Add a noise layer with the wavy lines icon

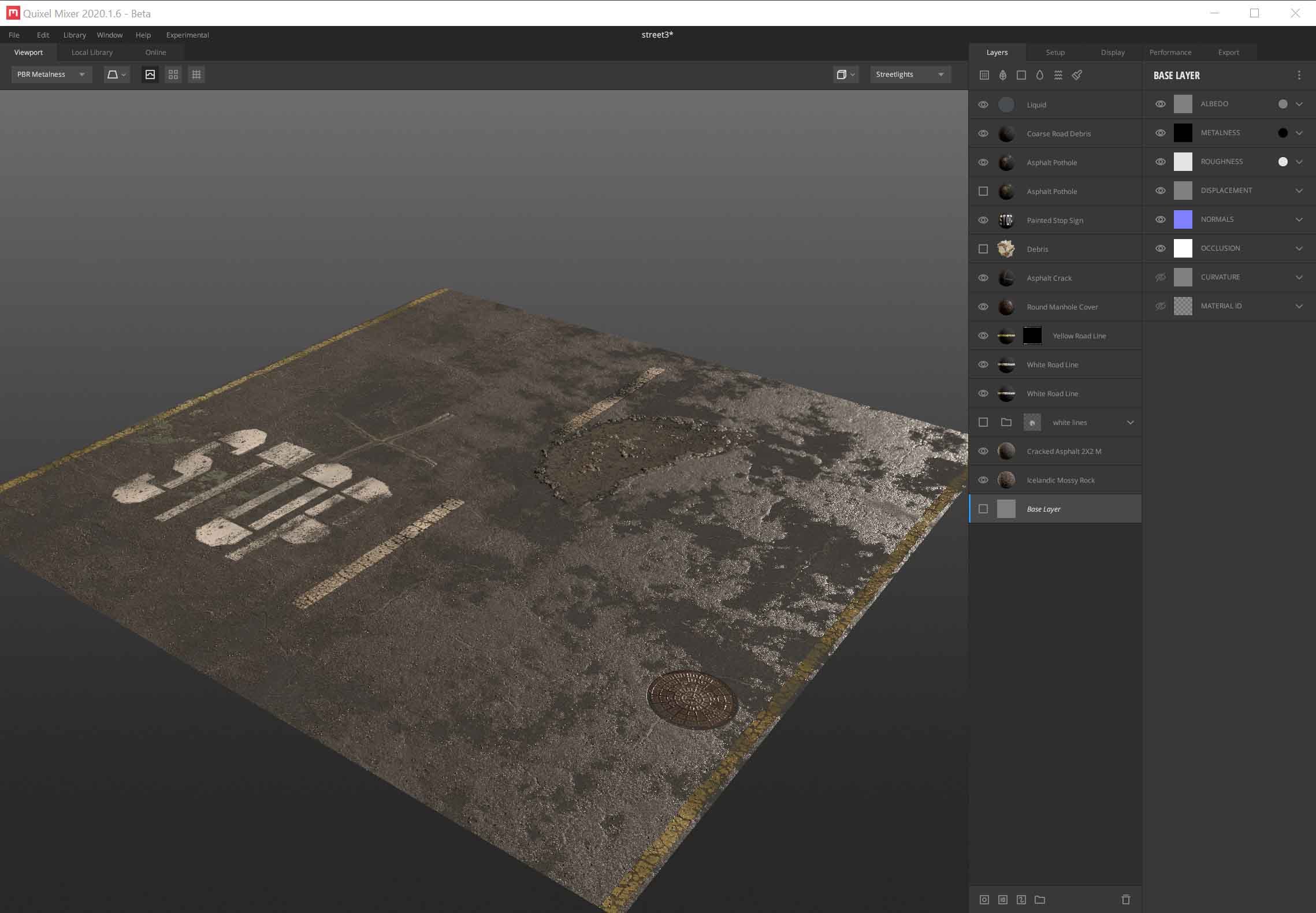point(1058,75)
